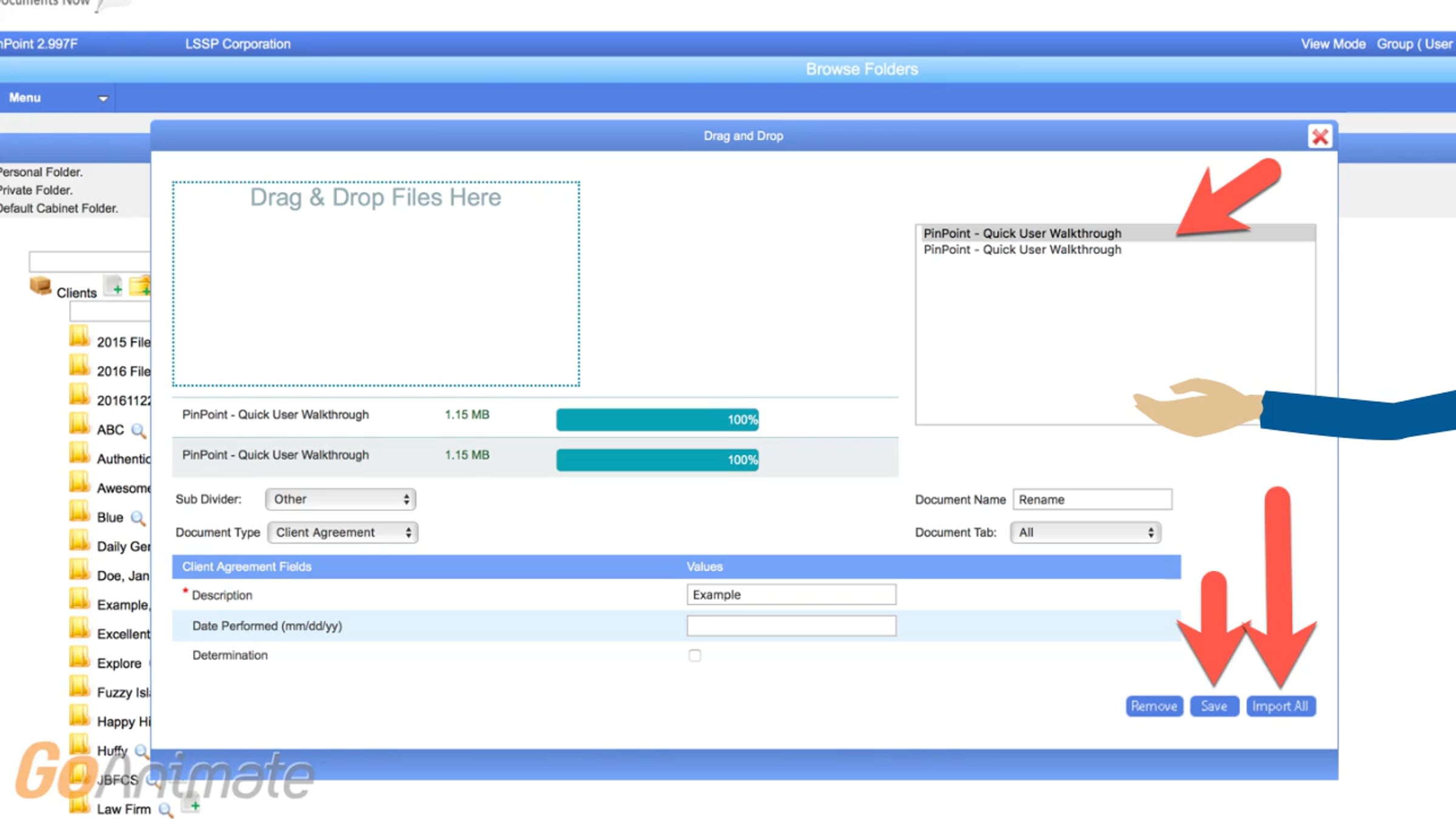Click the 2015 File folder icon
This screenshot has width=1456, height=819.
(79, 337)
